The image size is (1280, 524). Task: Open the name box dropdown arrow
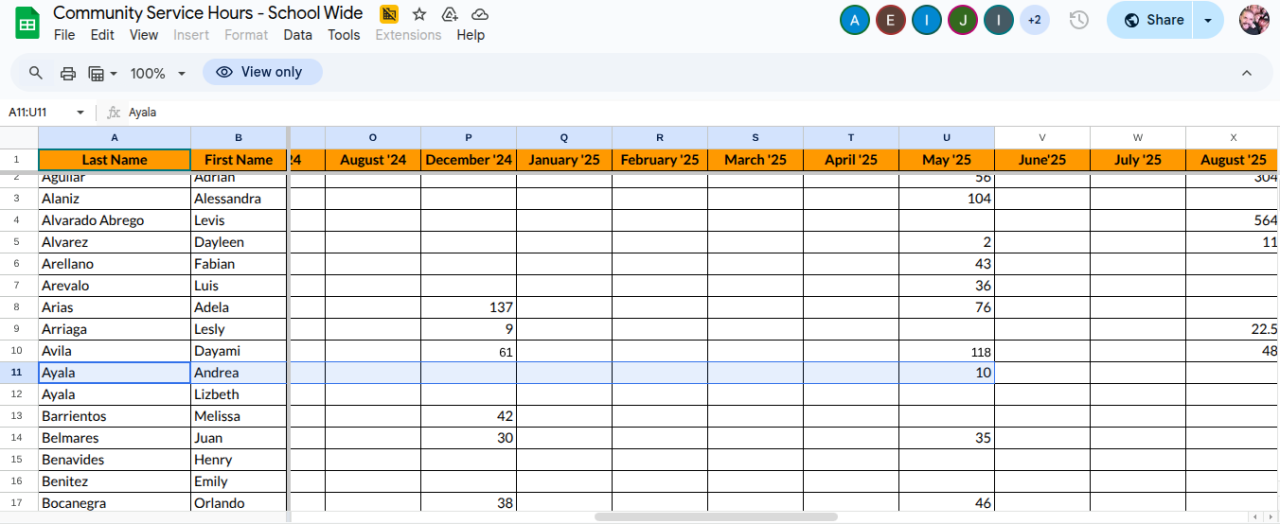coord(80,112)
